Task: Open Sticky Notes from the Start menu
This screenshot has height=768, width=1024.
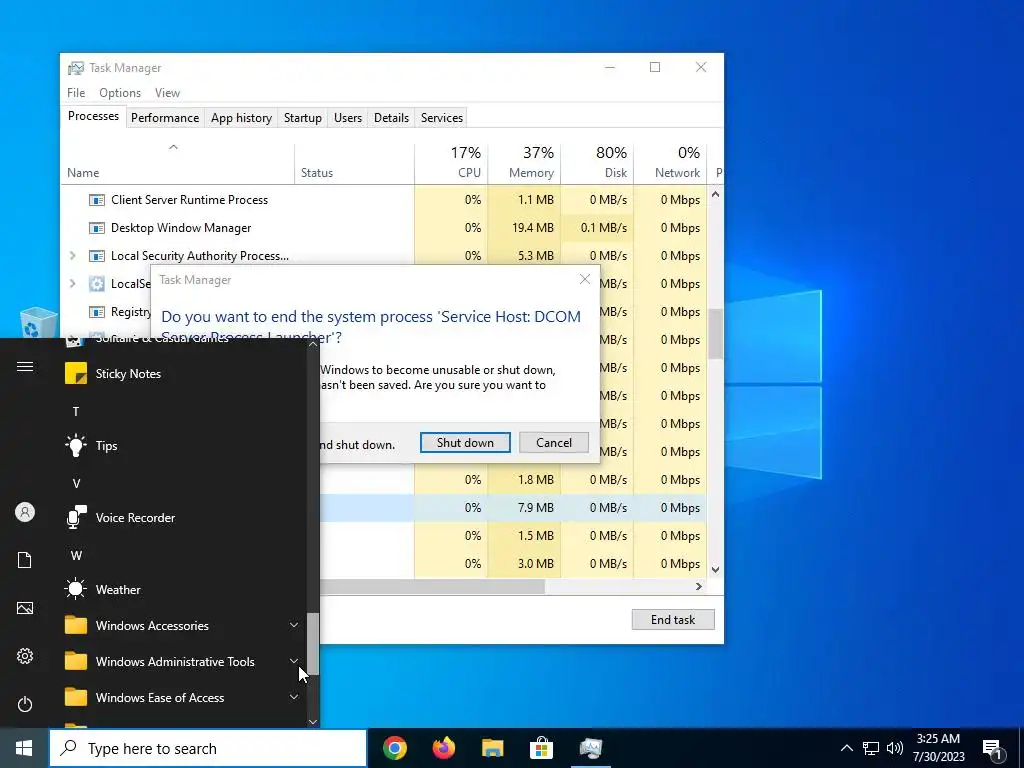Action: point(128,374)
